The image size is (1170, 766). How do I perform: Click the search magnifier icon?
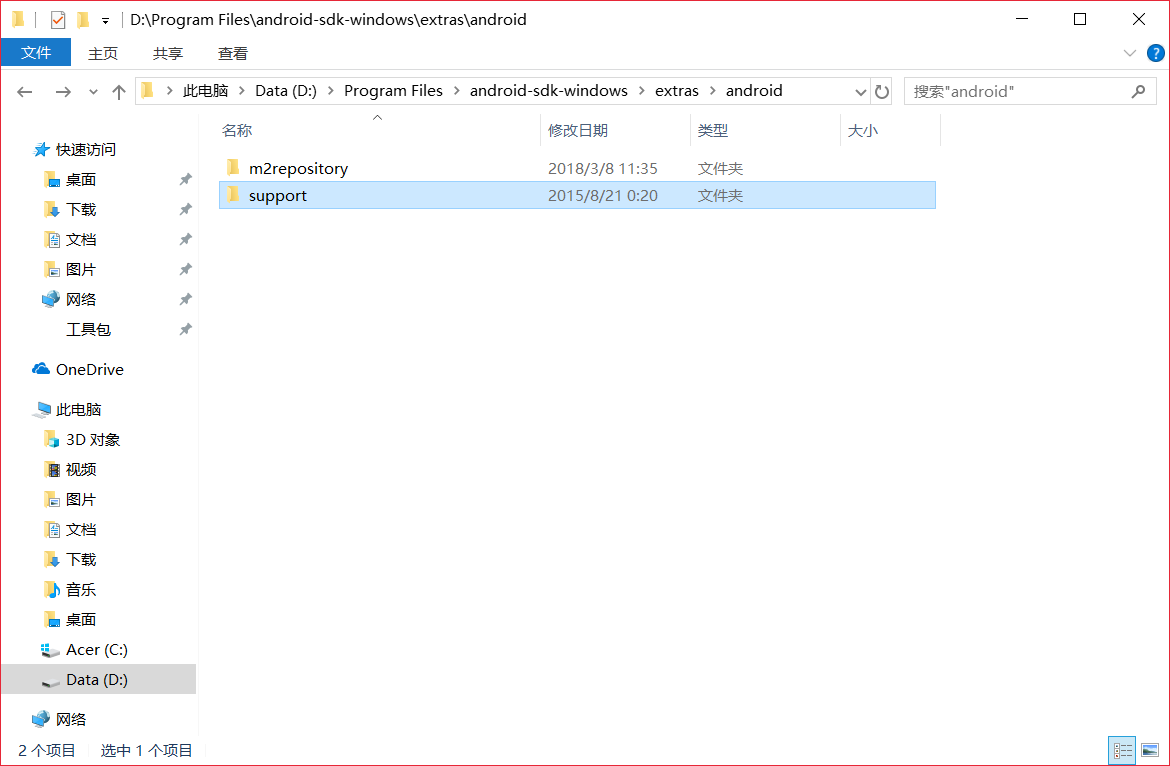tap(1138, 91)
